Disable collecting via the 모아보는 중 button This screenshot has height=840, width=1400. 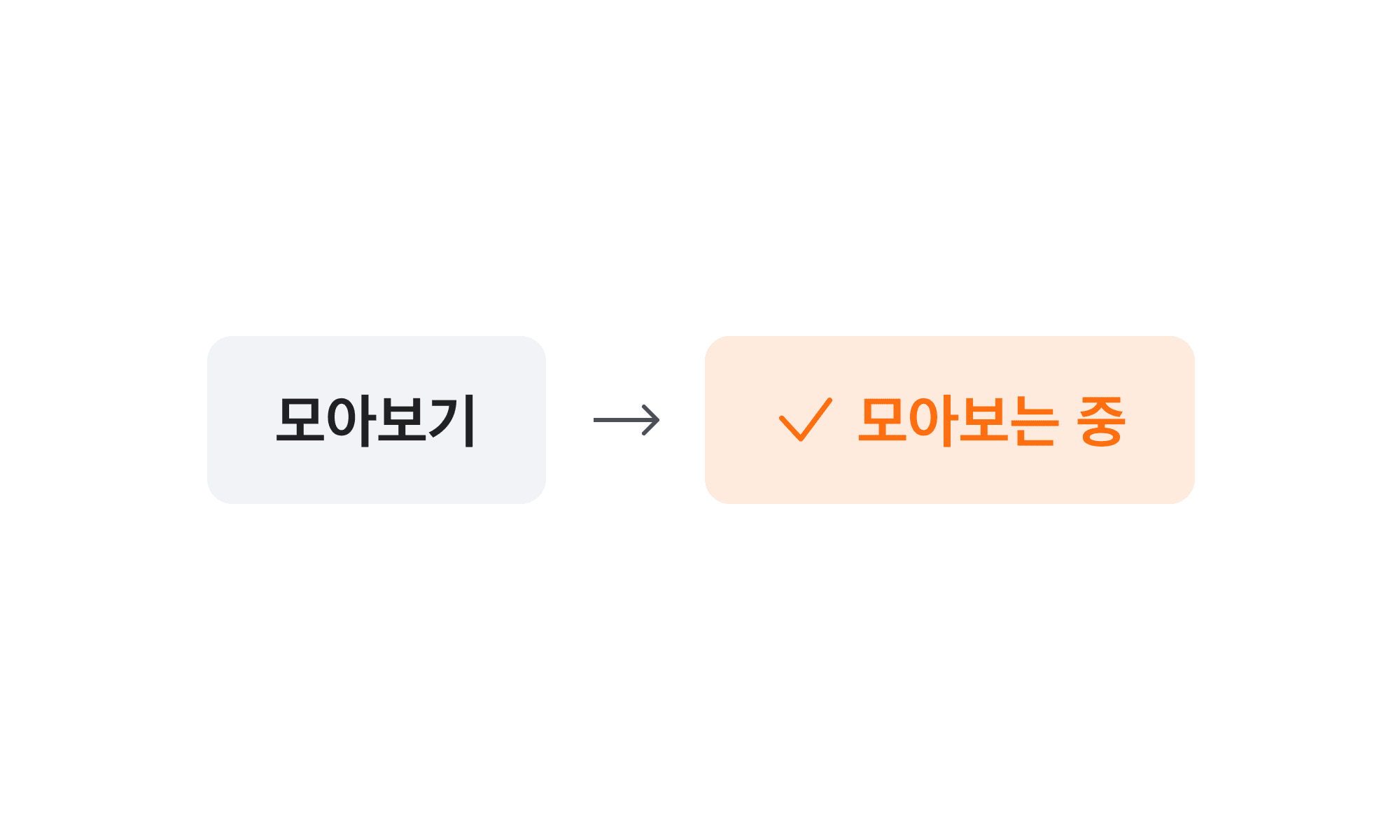click(949, 419)
